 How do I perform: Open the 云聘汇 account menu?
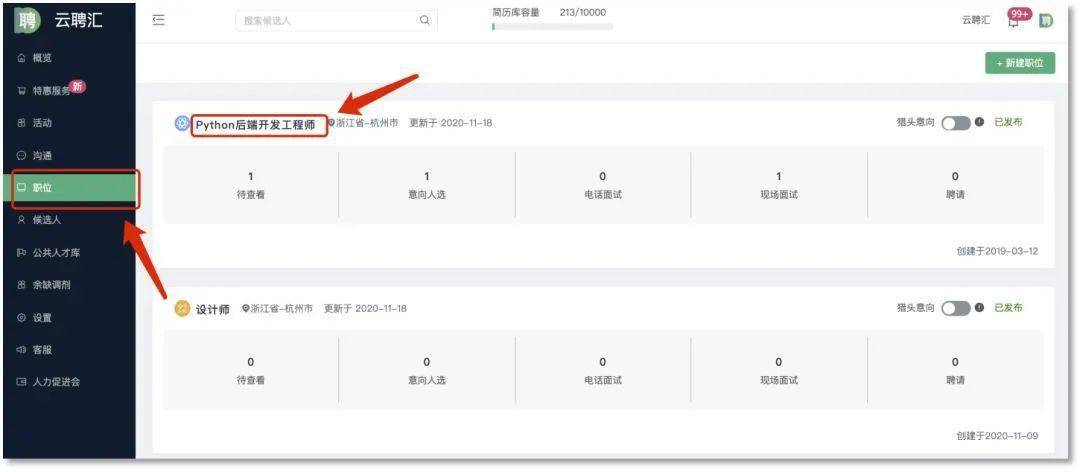click(x=975, y=21)
